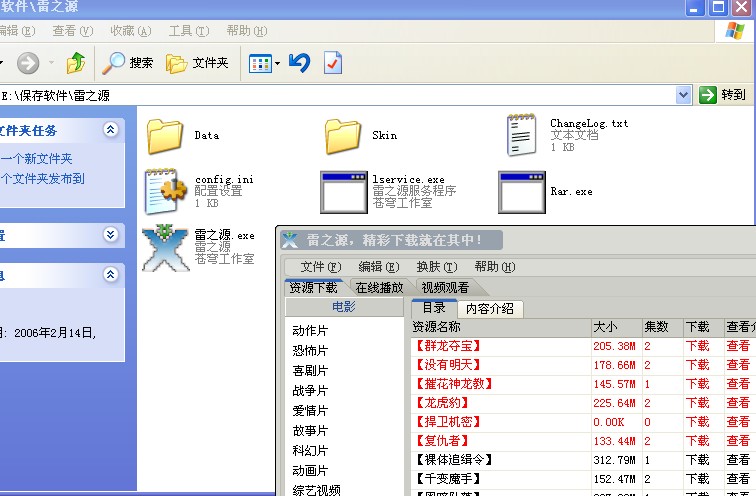
Task: Go up one folder level
Action: pyautogui.click(x=76, y=63)
